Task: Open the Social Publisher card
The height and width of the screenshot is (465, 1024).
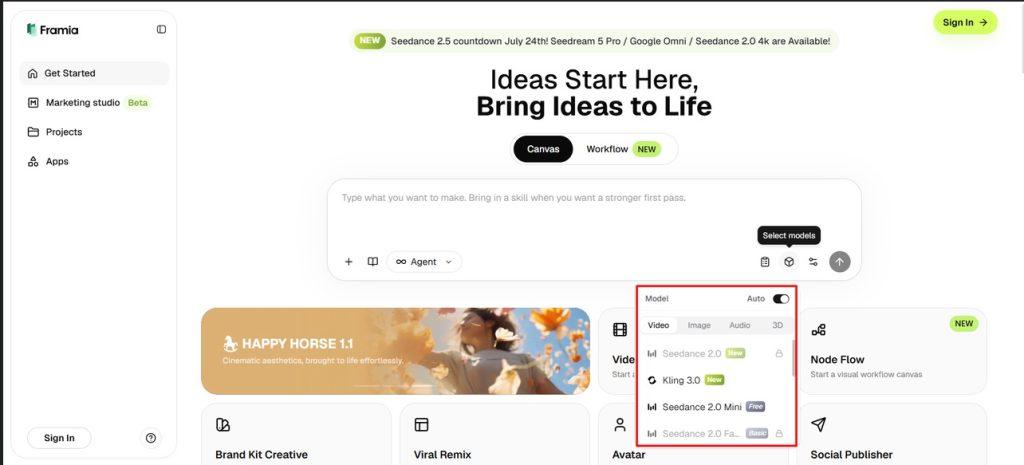Action: [892, 434]
